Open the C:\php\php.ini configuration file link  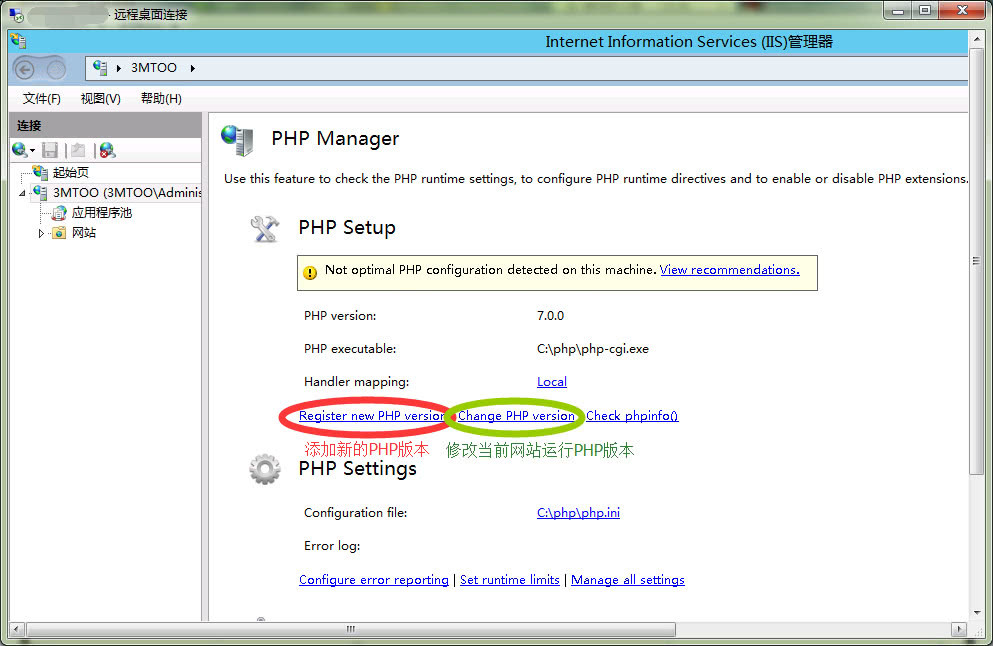pos(578,512)
